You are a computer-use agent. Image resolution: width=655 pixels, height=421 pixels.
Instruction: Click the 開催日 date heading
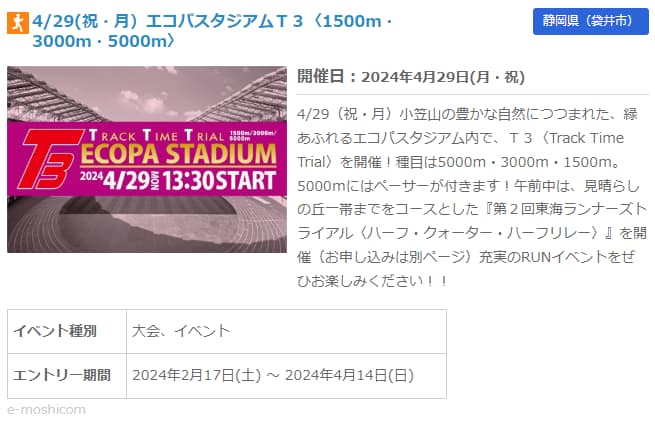[411, 78]
